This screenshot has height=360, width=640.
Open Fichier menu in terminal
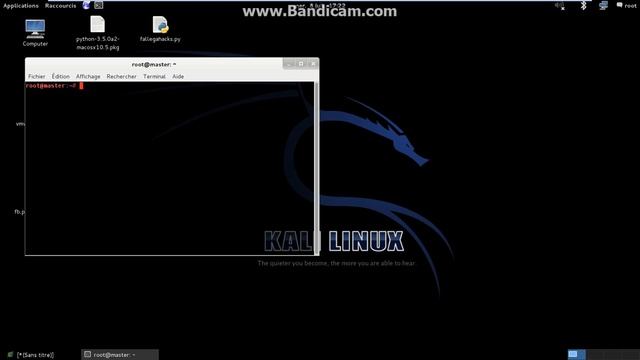(x=36, y=76)
